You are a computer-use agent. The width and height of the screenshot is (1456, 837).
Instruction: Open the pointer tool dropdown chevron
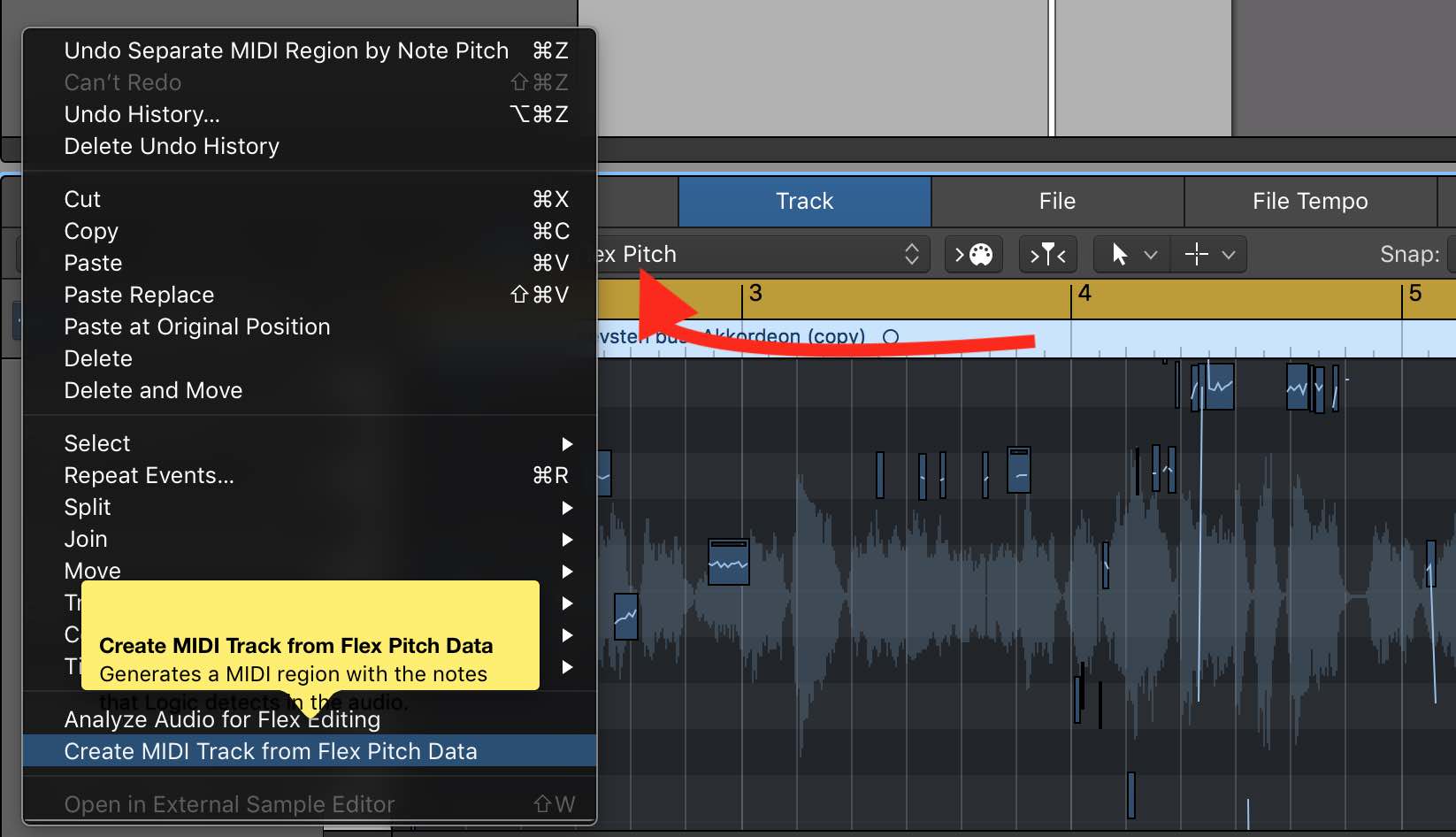click(1151, 255)
